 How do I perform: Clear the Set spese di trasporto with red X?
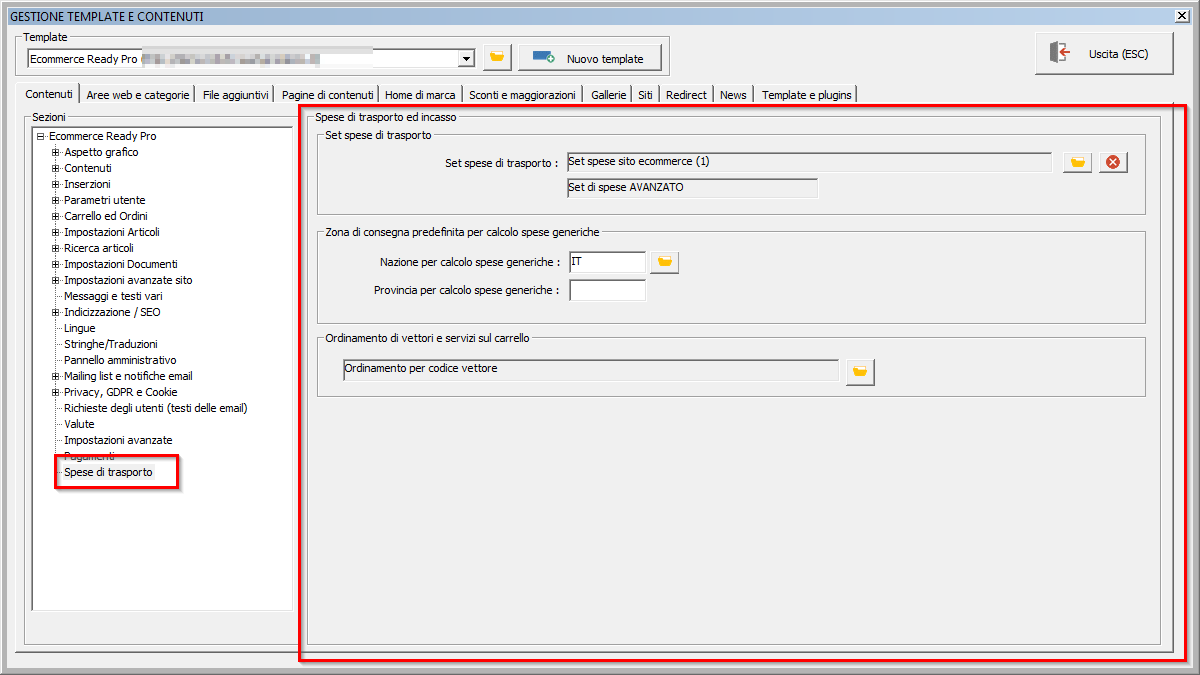tap(1113, 162)
